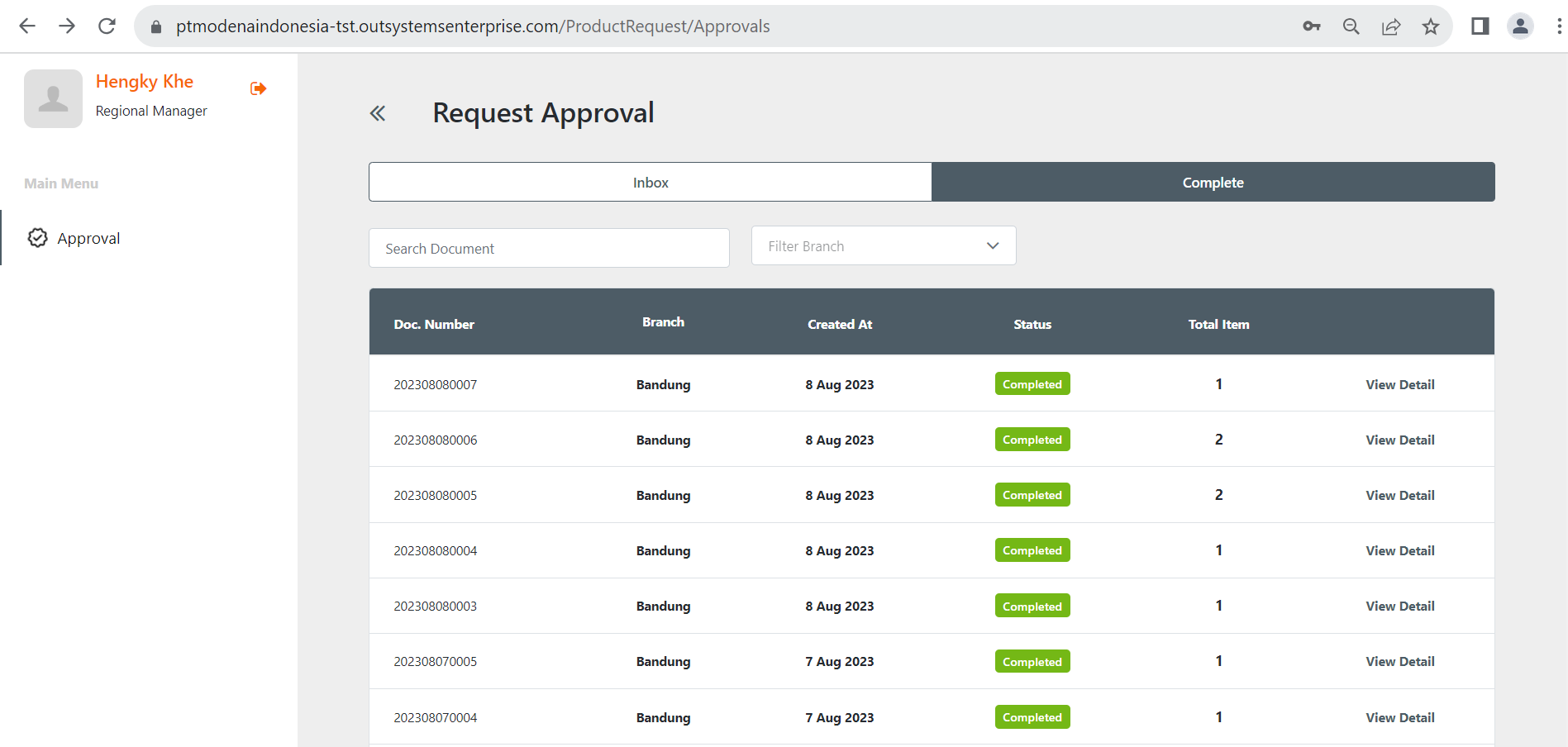The image size is (1568, 747).
Task: Click the user avatar placeholder image
Action: point(53,98)
